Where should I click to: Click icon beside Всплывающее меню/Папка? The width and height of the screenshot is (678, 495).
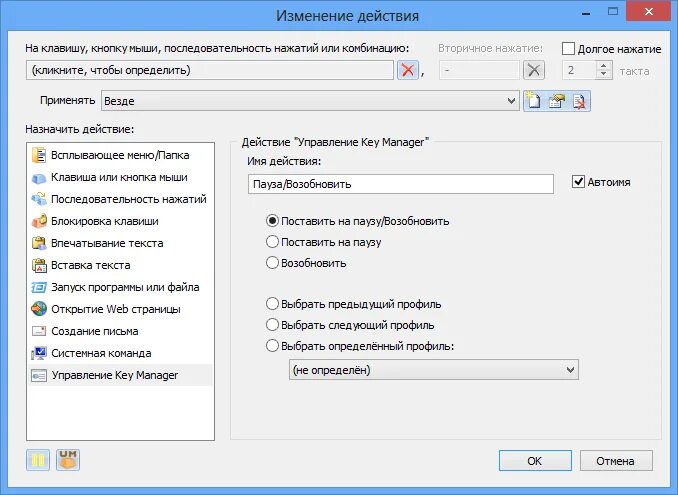coord(39,155)
